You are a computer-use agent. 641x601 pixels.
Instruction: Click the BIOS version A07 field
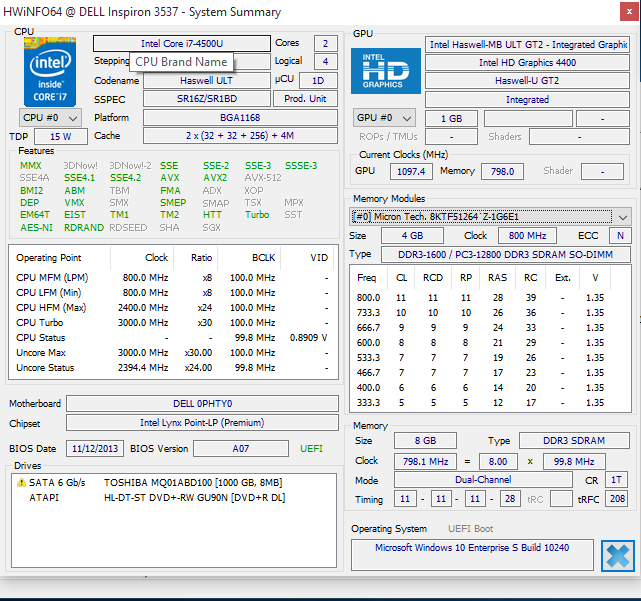pyautogui.click(x=241, y=449)
